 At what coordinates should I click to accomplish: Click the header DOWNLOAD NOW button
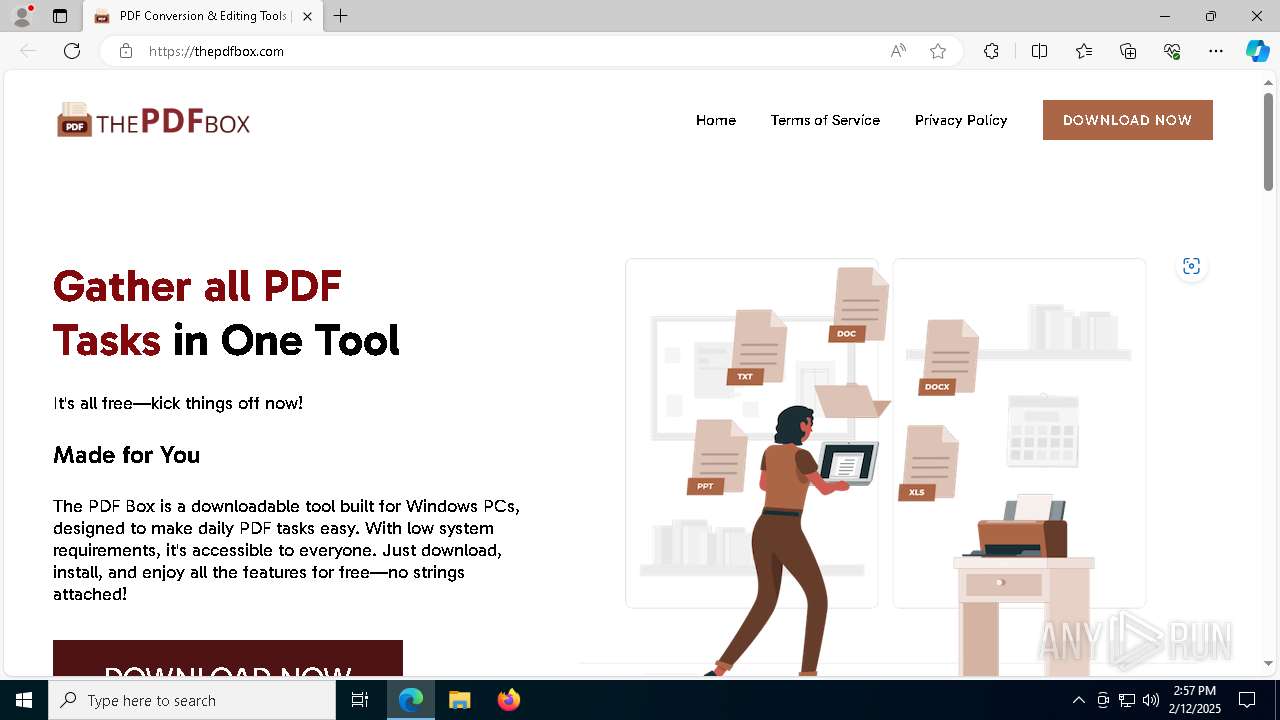[1127, 120]
